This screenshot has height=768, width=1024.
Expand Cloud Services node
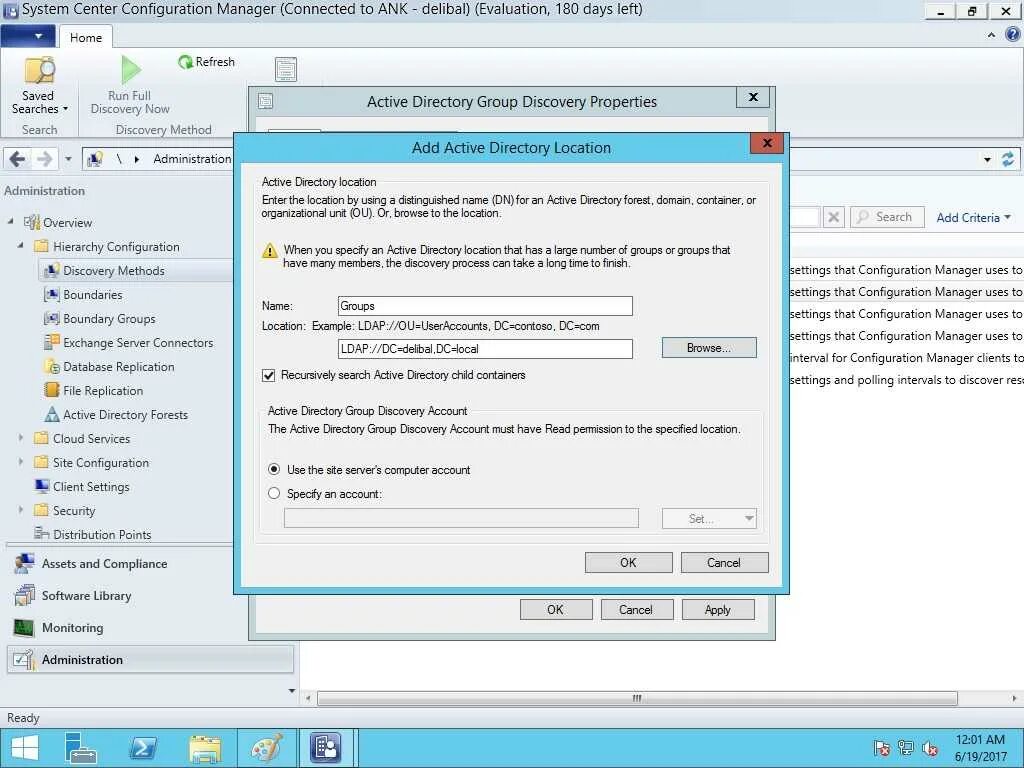click(x=21, y=438)
